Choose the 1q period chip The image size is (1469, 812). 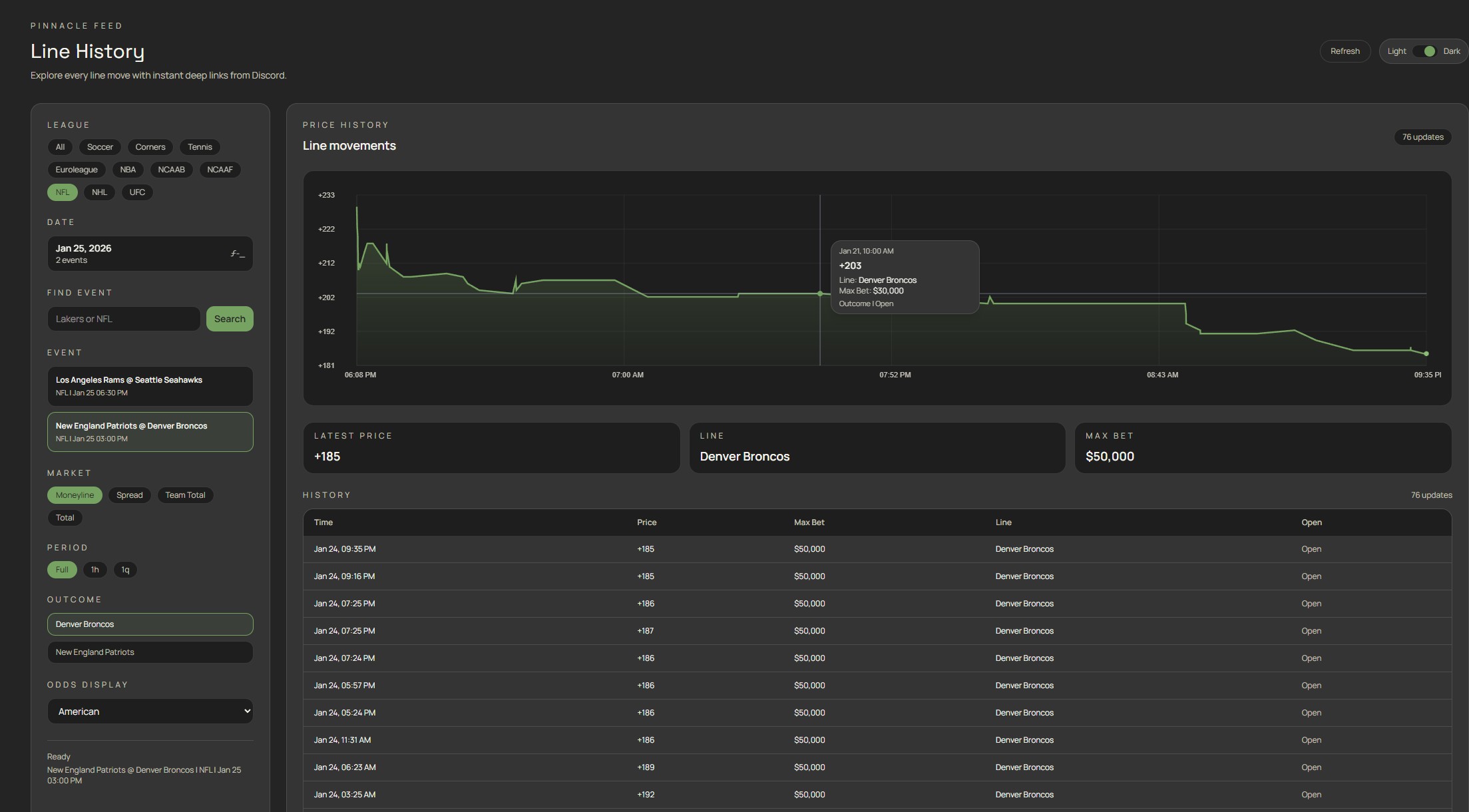pos(125,570)
